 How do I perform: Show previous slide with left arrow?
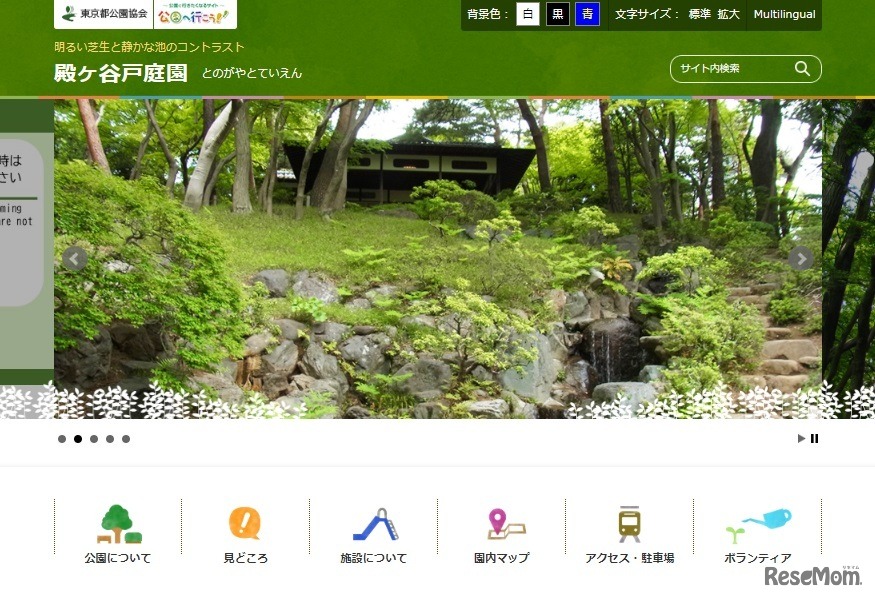pyautogui.click(x=74, y=258)
